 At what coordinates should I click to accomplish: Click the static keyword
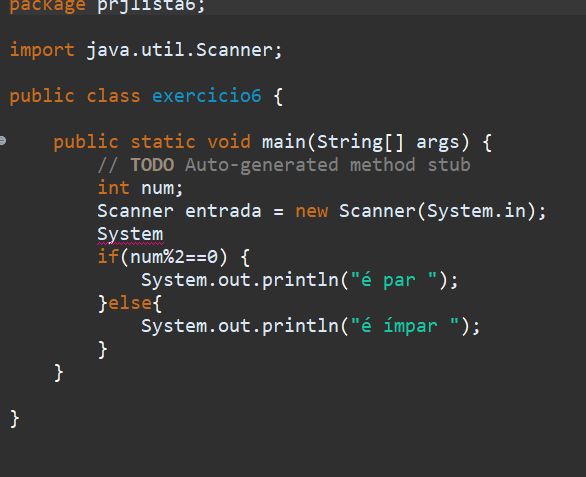(163, 142)
